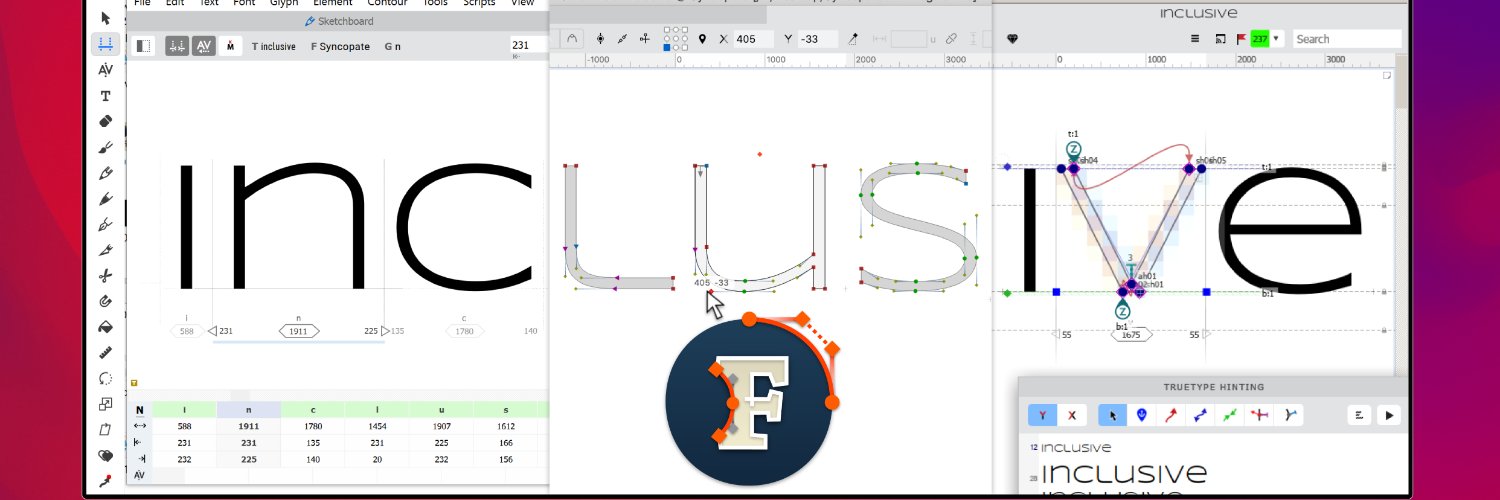The width and height of the screenshot is (1500, 500).
Task: Open the Glyph menu
Action: coord(284,3)
